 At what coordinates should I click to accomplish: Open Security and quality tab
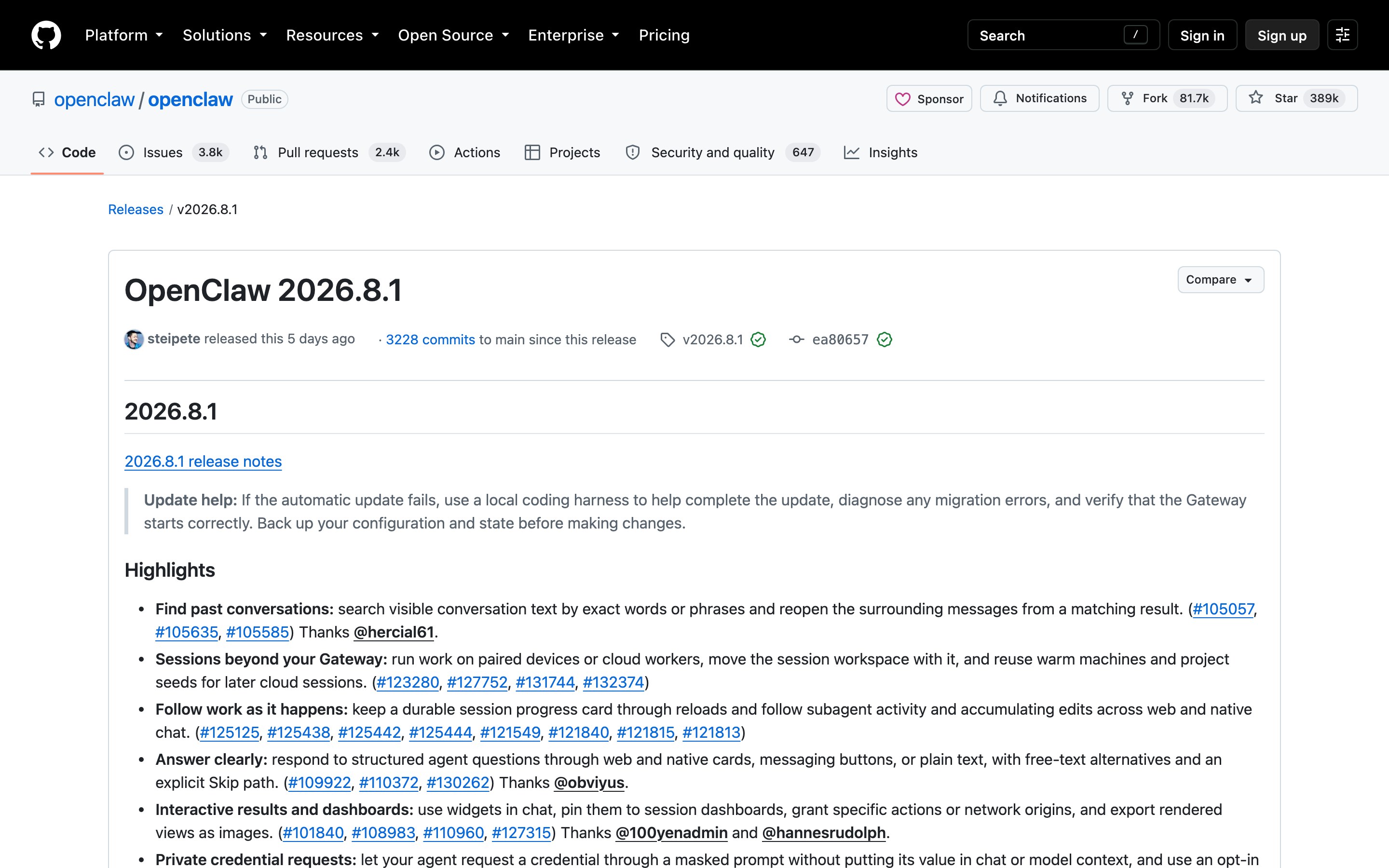[x=722, y=152]
